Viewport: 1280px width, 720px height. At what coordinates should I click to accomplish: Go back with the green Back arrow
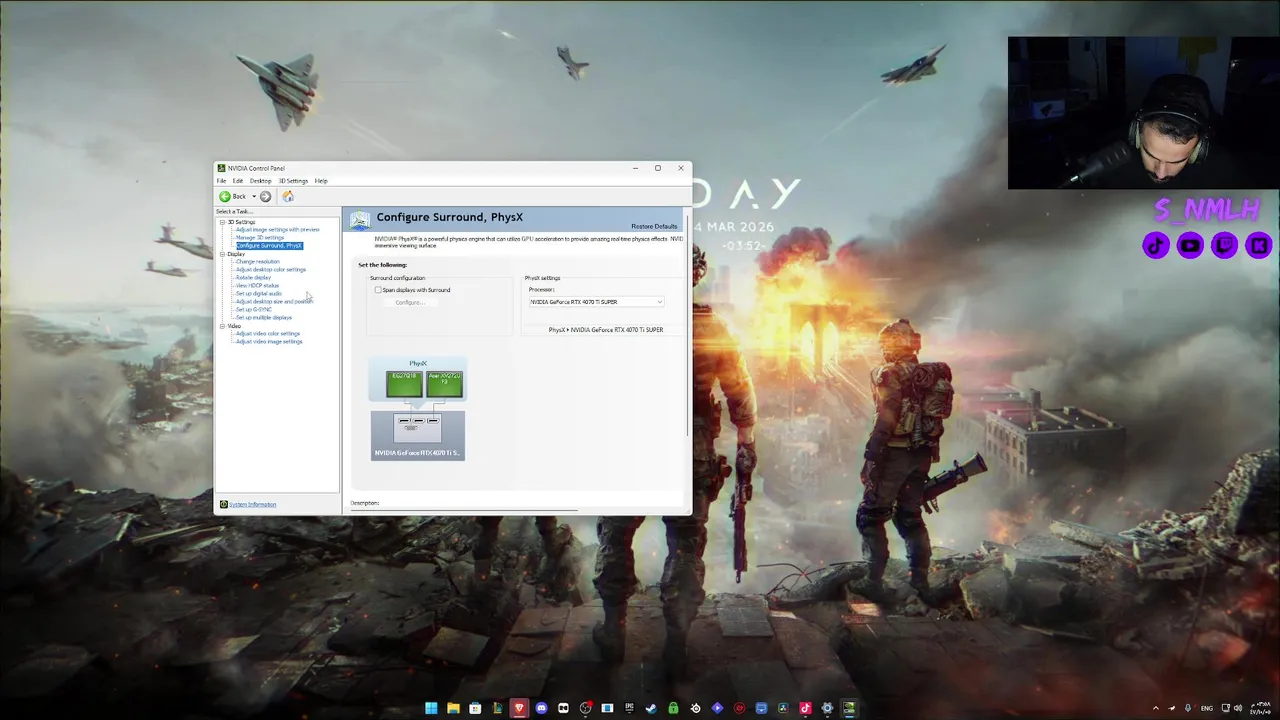point(233,196)
